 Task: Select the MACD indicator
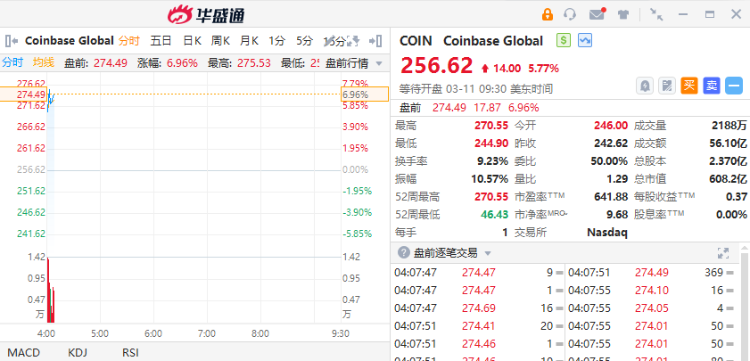coord(24,353)
